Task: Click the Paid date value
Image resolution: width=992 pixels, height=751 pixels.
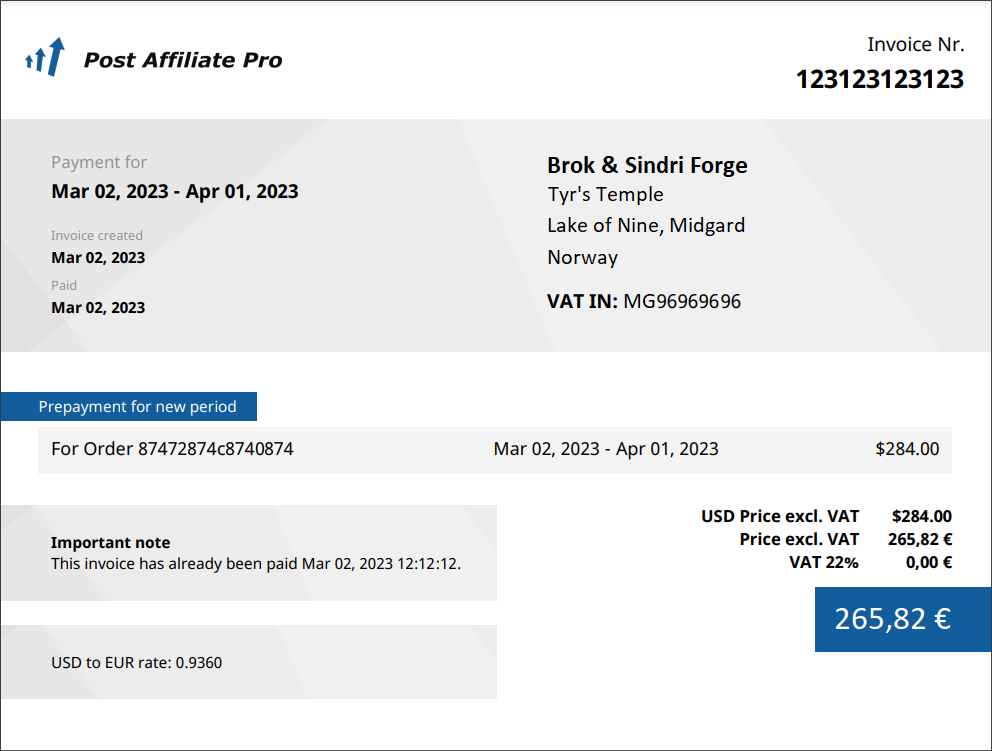Action: click(98, 307)
